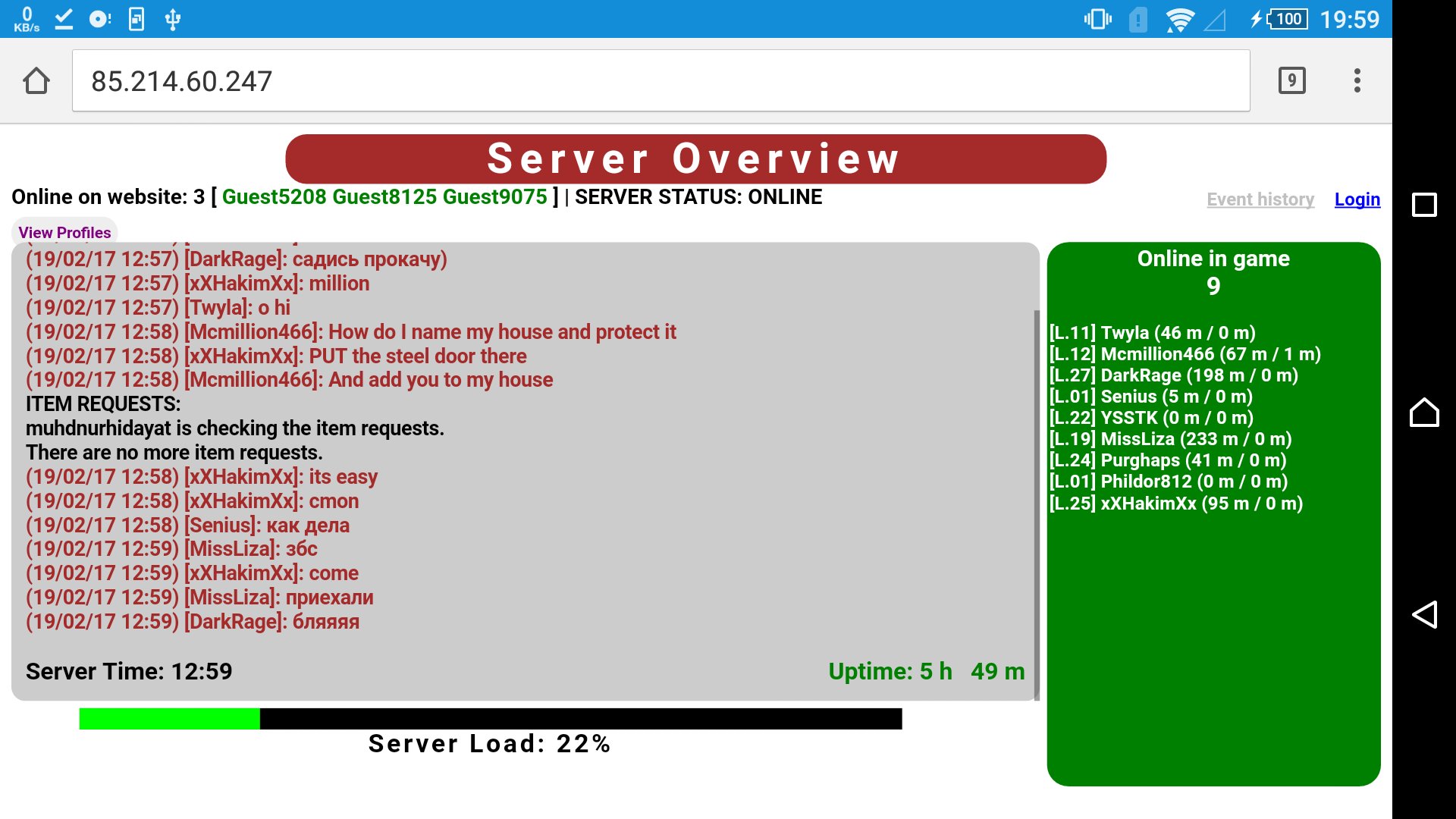Click the View Profiles tab

click(x=64, y=232)
